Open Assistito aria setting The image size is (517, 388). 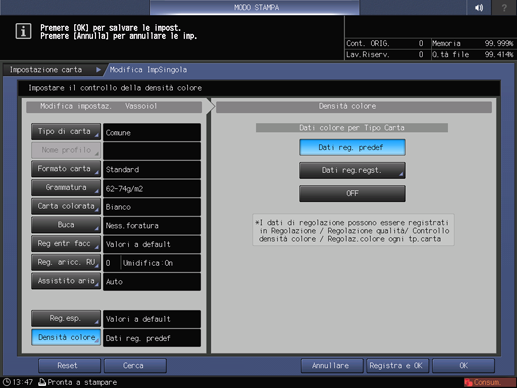(x=66, y=281)
